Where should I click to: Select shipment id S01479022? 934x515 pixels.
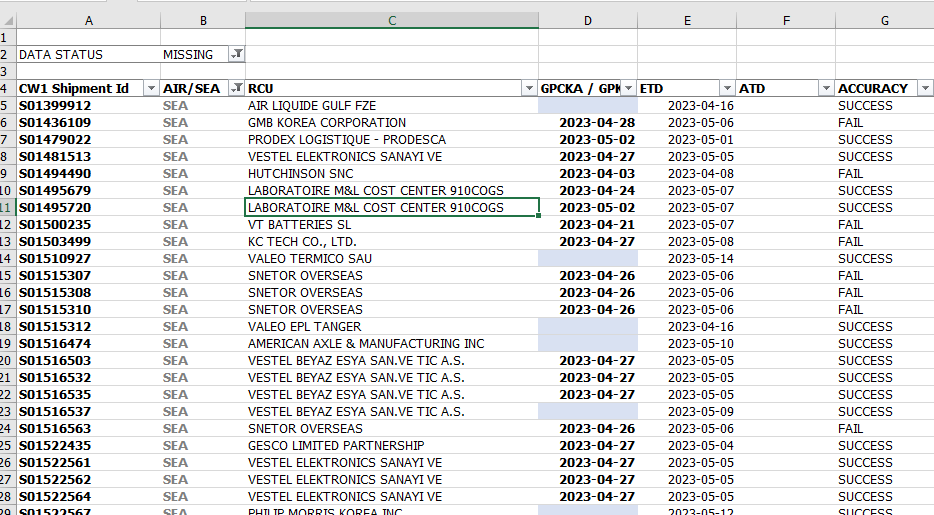tap(89, 139)
